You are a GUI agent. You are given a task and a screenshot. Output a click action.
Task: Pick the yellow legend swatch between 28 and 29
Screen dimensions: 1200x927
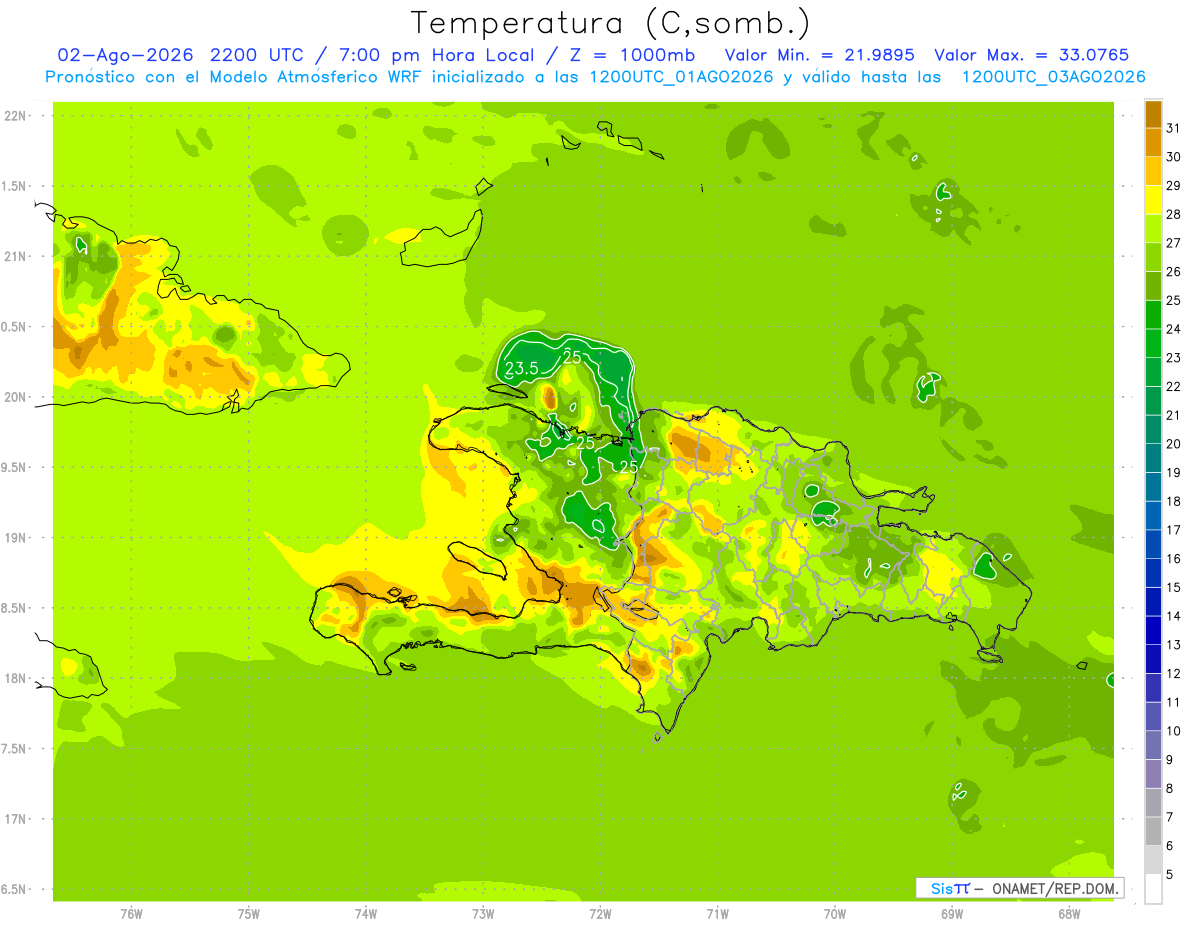coord(1153,200)
